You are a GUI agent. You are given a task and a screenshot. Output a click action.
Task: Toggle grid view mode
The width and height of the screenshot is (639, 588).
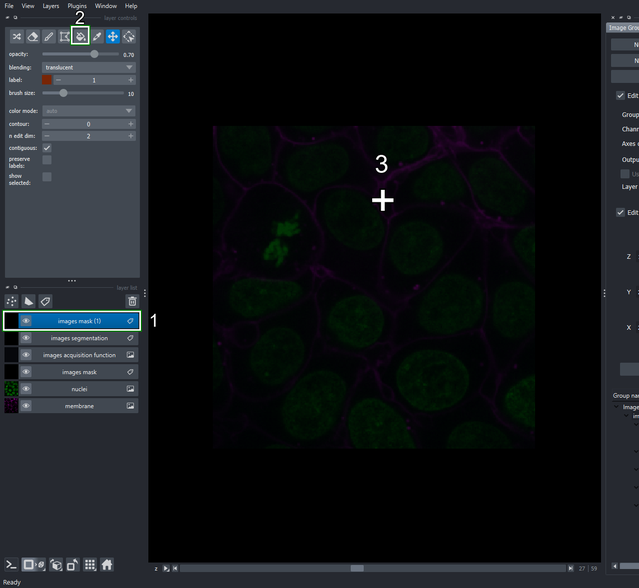[90, 565]
